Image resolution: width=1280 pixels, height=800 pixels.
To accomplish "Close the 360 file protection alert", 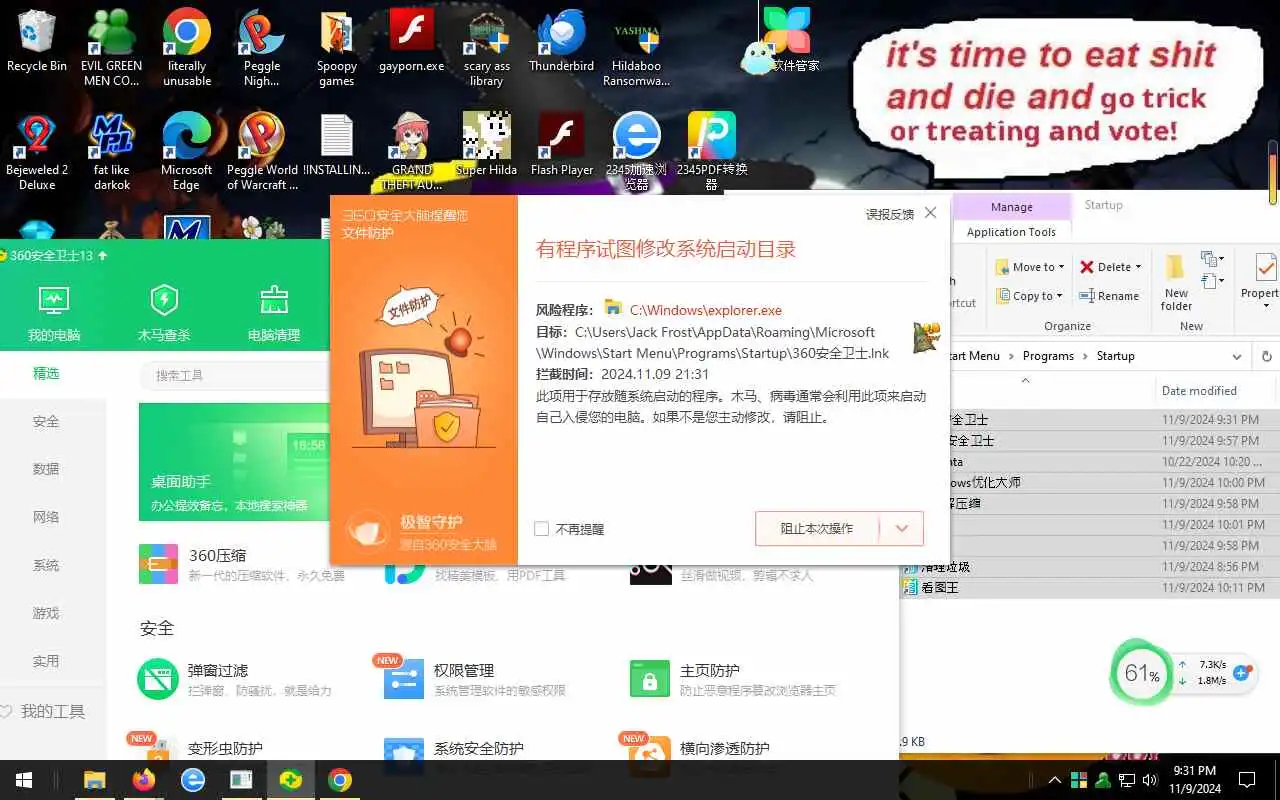I will coord(930,213).
